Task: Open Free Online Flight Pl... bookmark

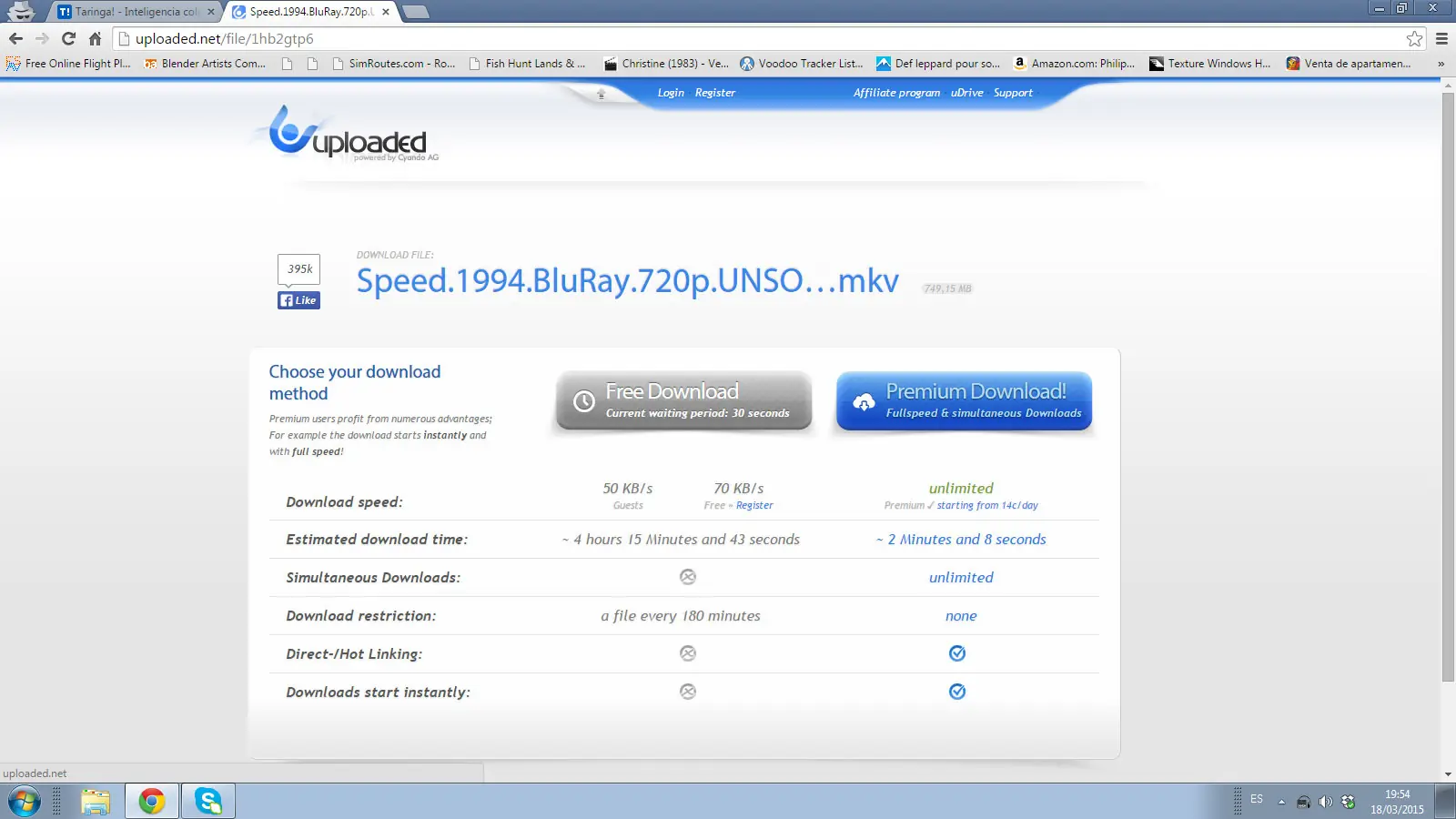Action: (68, 64)
